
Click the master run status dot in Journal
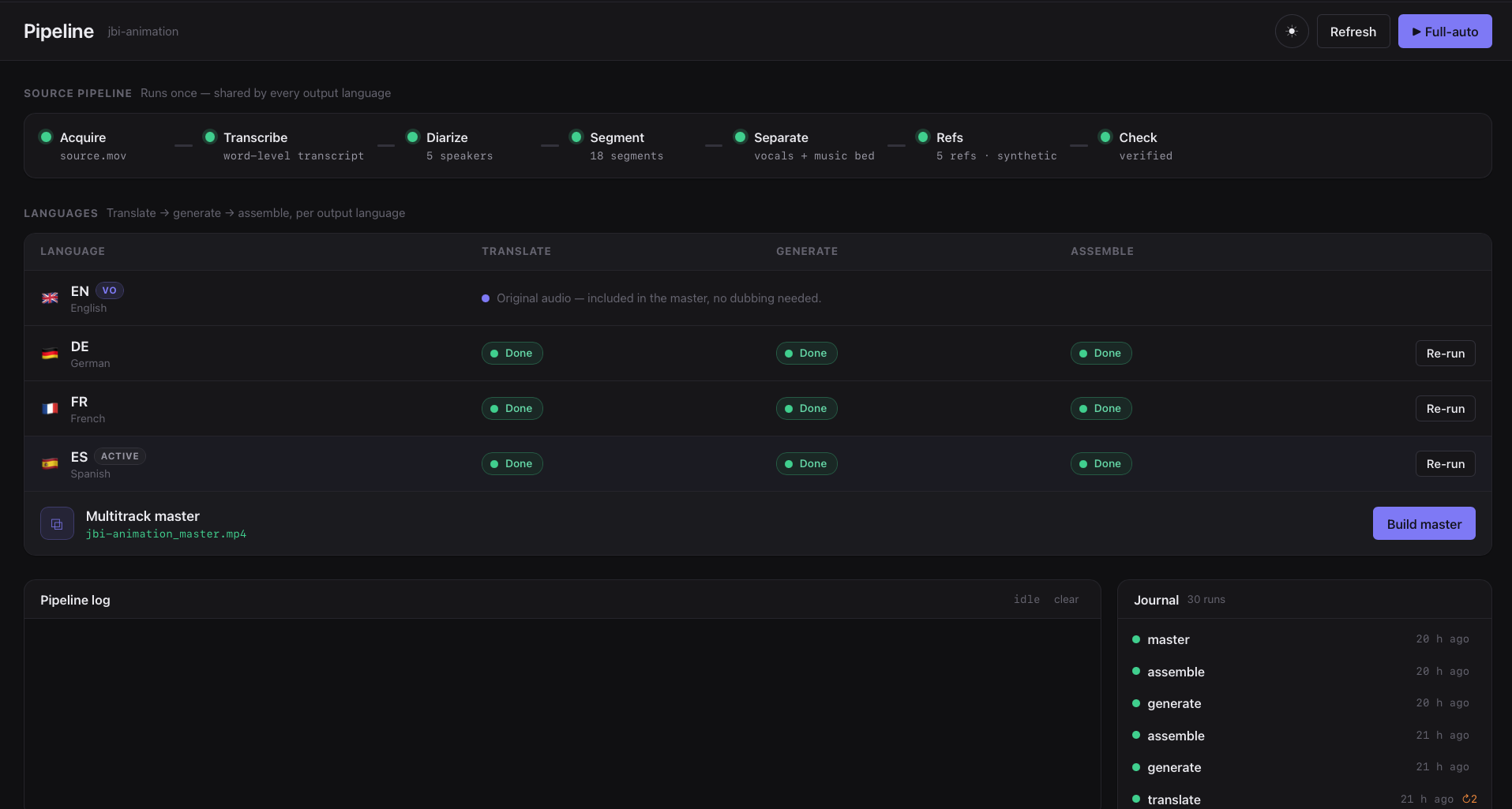point(1136,639)
